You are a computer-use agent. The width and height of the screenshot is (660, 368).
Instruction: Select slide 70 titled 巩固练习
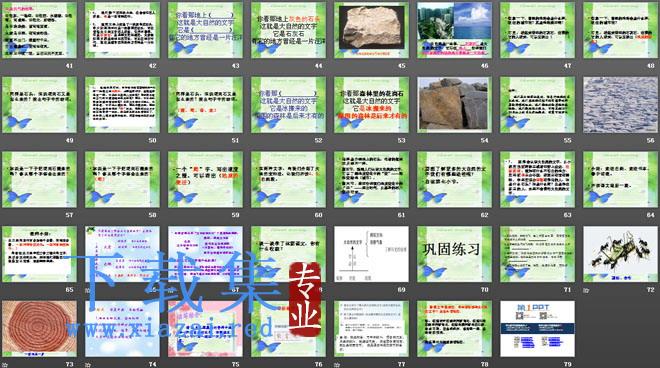click(x=454, y=254)
